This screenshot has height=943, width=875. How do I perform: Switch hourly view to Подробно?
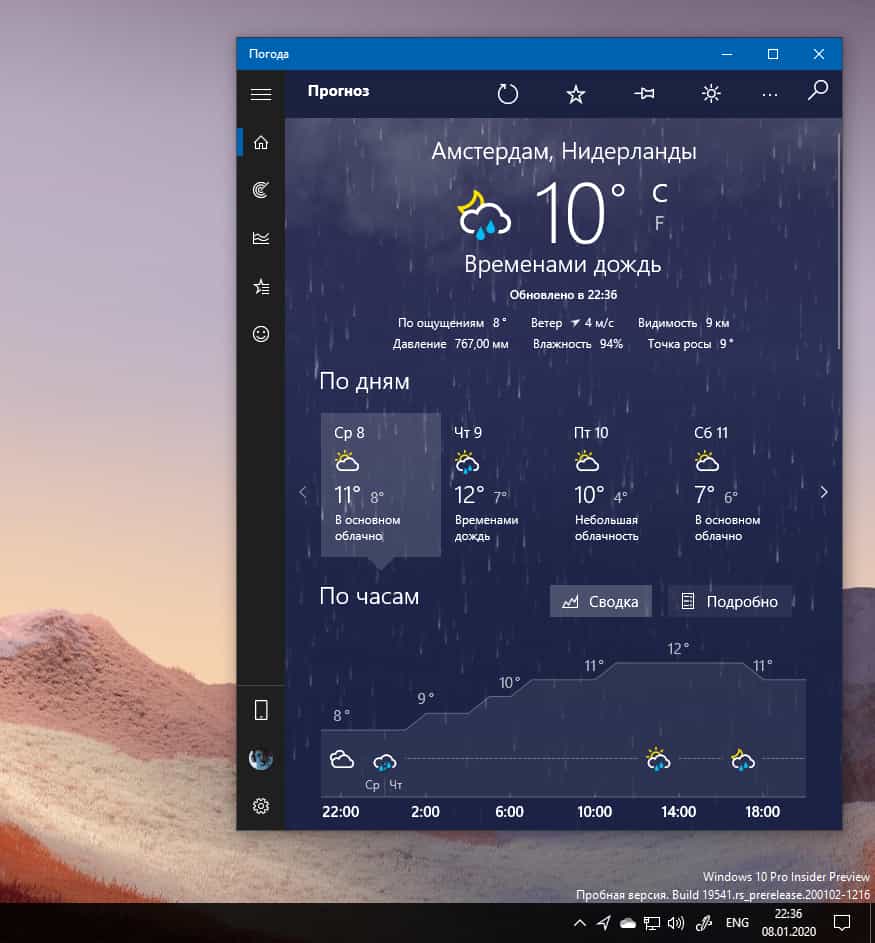click(729, 601)
